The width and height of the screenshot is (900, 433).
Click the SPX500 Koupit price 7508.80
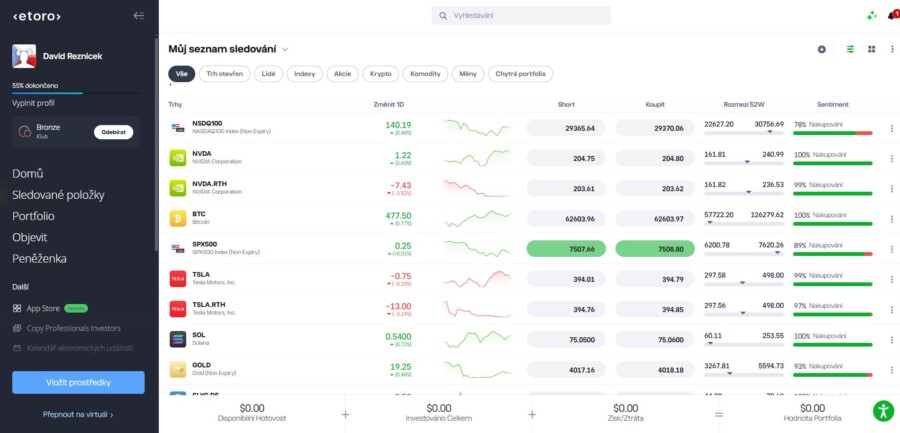(655, 249)
